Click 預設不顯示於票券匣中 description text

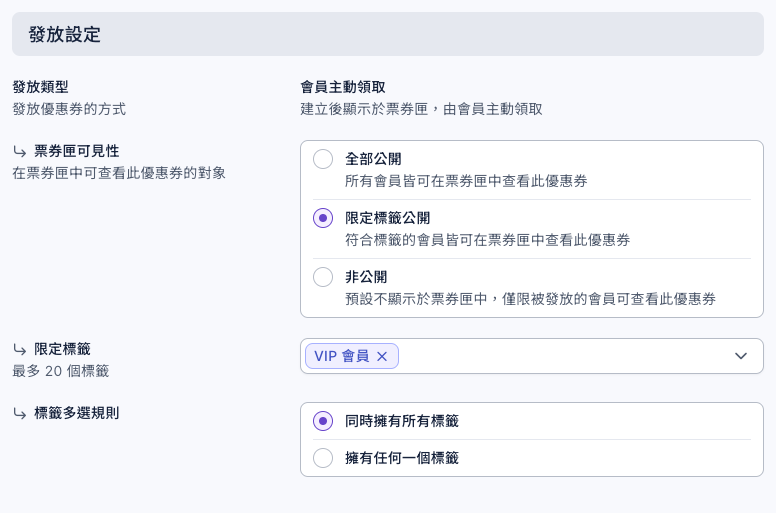pos(531,299)
